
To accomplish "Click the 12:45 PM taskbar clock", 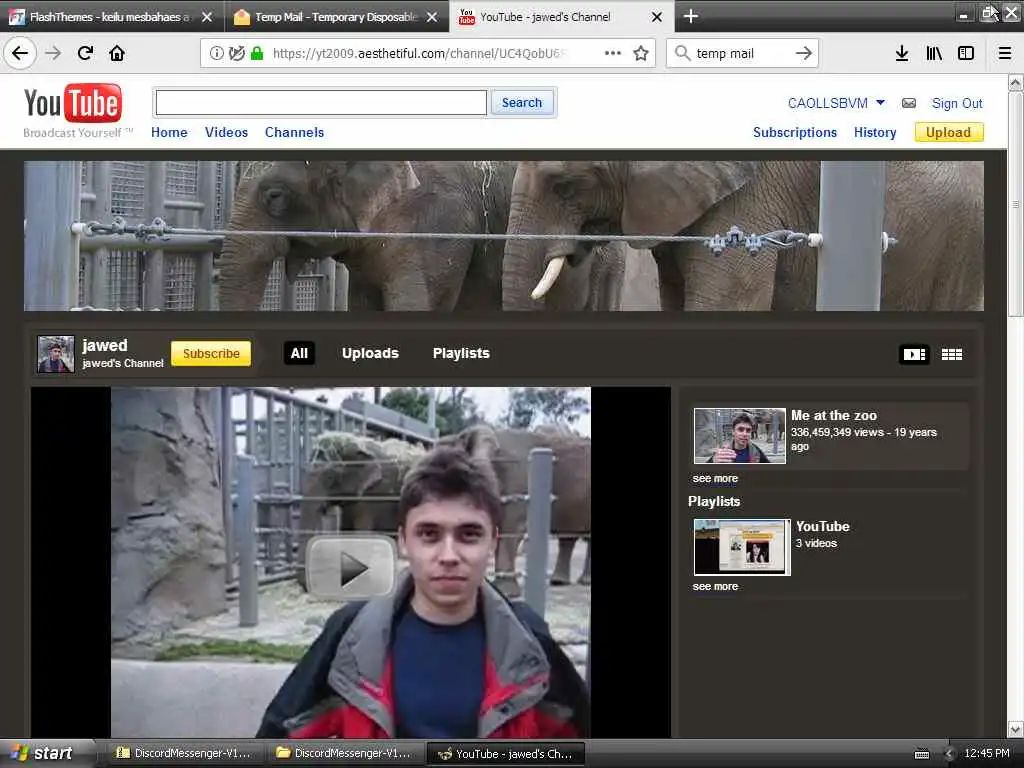I will tap(987, 753).
